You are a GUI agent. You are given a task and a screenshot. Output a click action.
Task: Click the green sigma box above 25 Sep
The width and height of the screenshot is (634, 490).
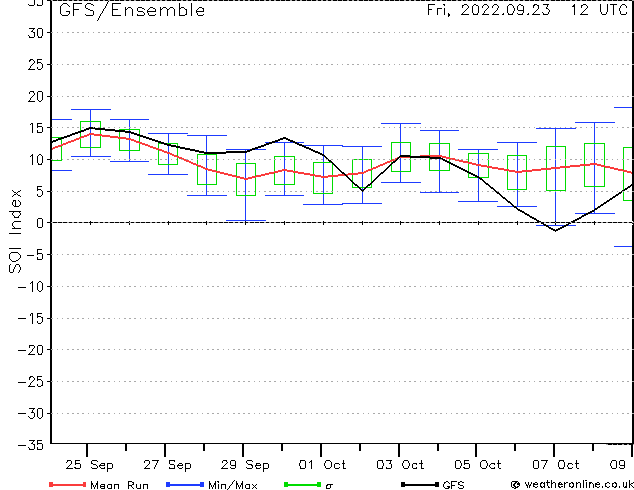(90, 134)
